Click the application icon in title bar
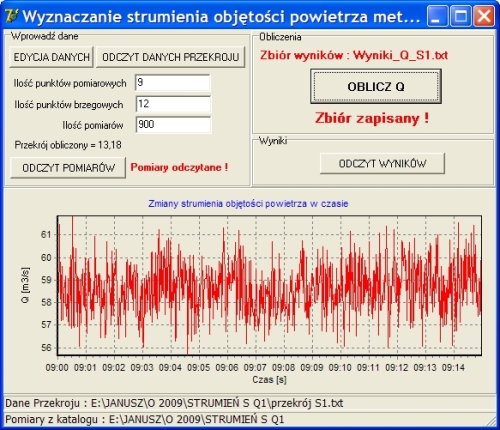Viewport: 500px width, 430px height. [x=11, y=16]
